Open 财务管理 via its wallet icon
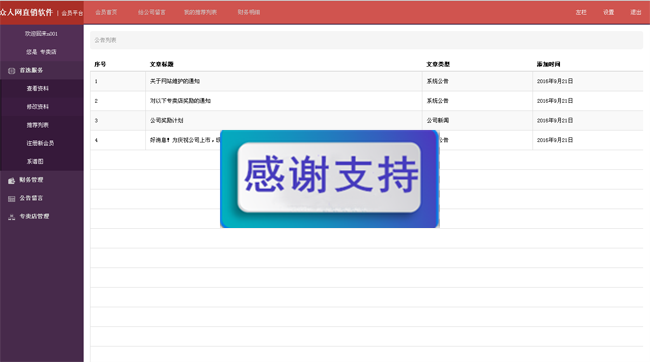 pyautogui.click(x=12, y=180)
